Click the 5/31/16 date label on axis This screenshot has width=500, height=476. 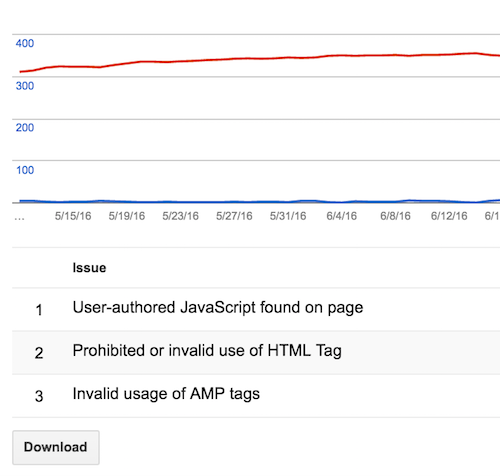[x=288, y=216]
